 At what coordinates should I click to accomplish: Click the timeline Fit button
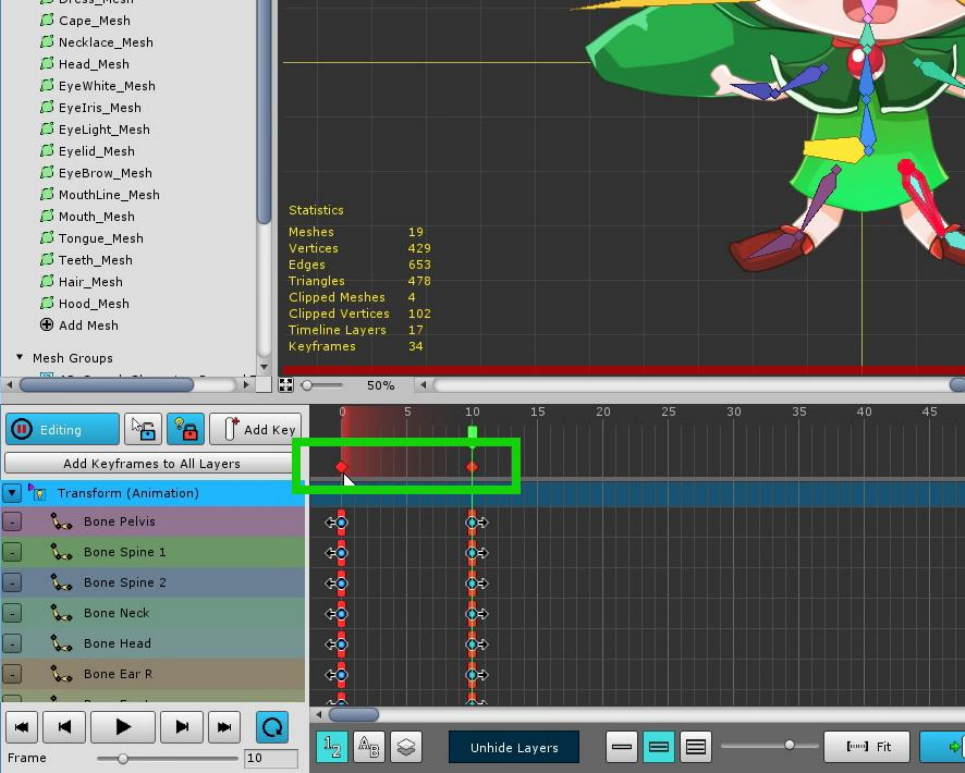[867, 747]
